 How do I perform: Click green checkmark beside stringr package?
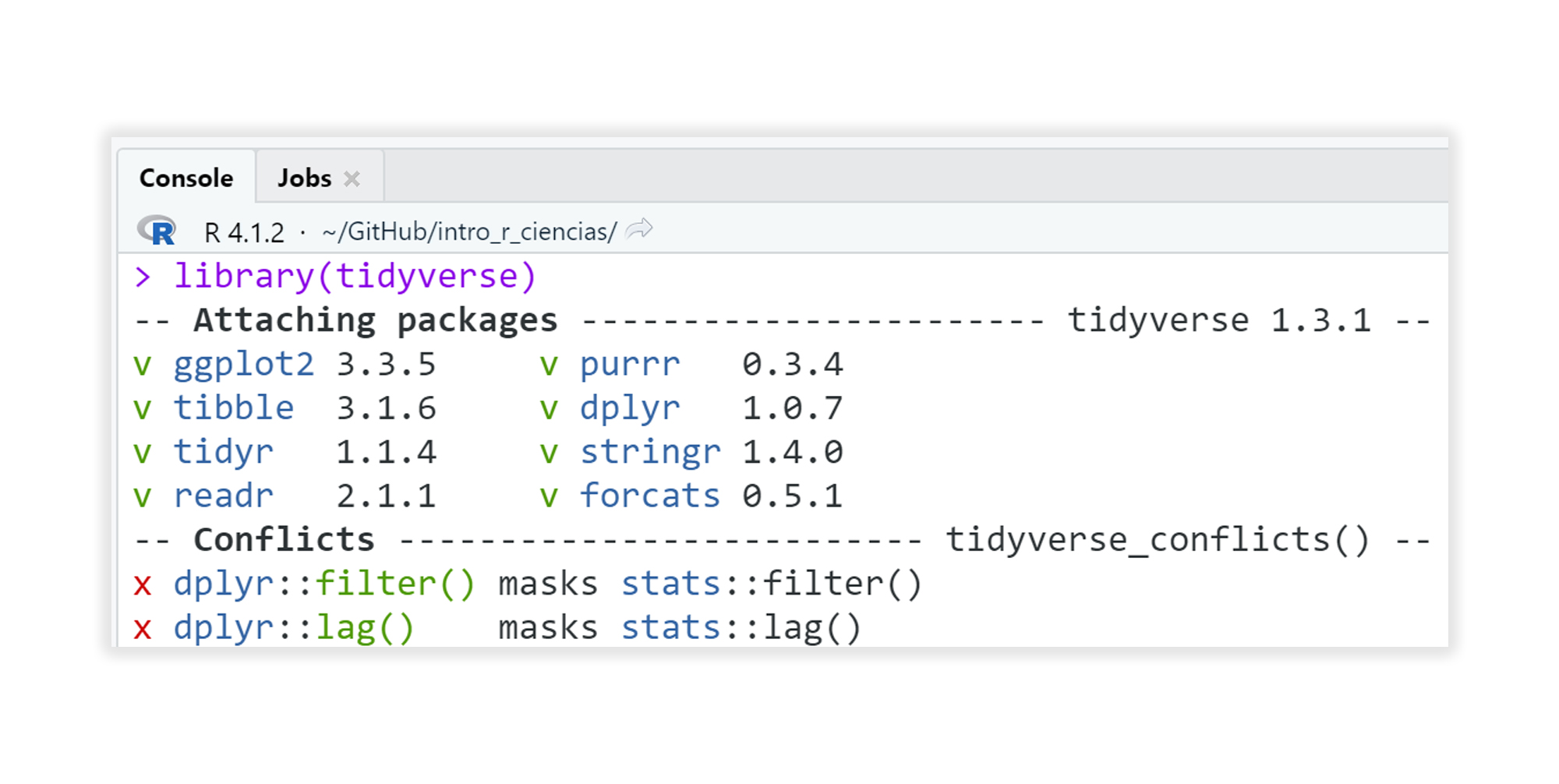click(x=550, y=450)
